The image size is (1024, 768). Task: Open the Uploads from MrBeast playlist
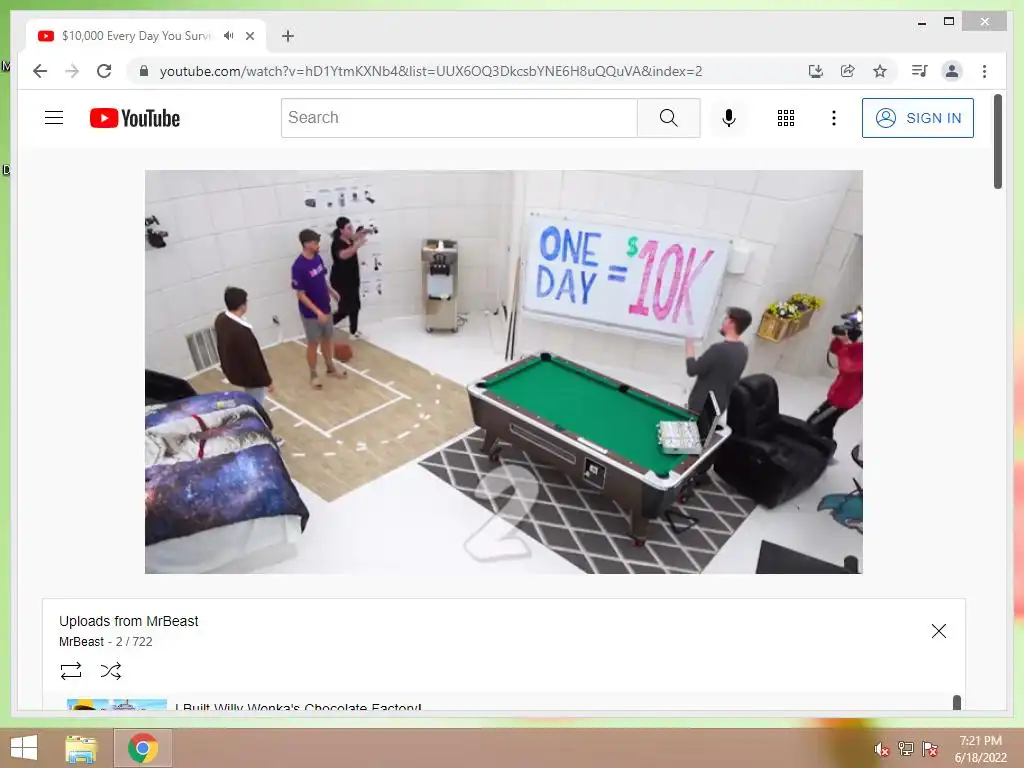129,621
